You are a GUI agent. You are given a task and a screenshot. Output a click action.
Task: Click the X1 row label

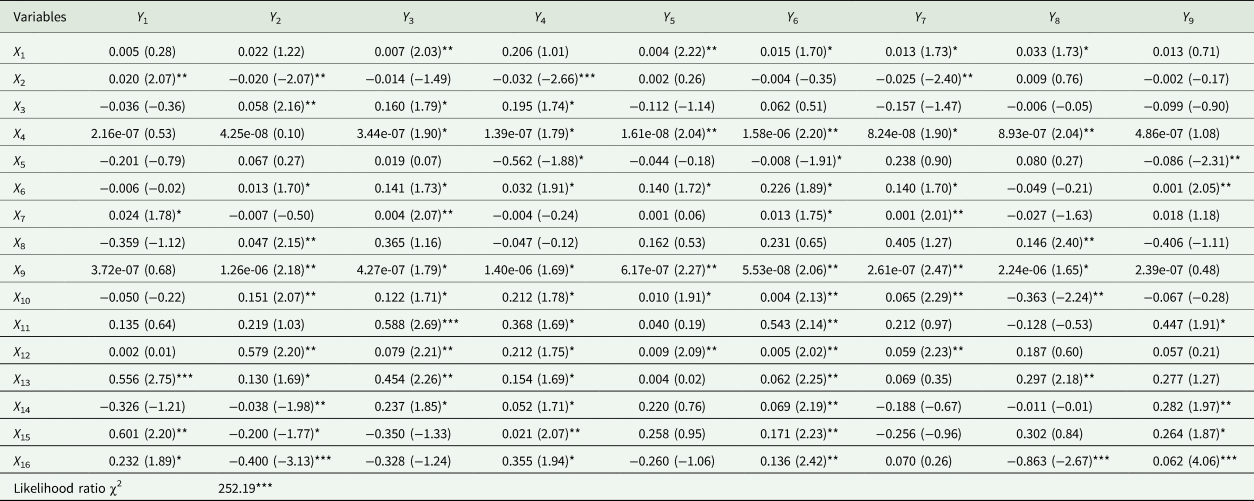click(19, 49)
